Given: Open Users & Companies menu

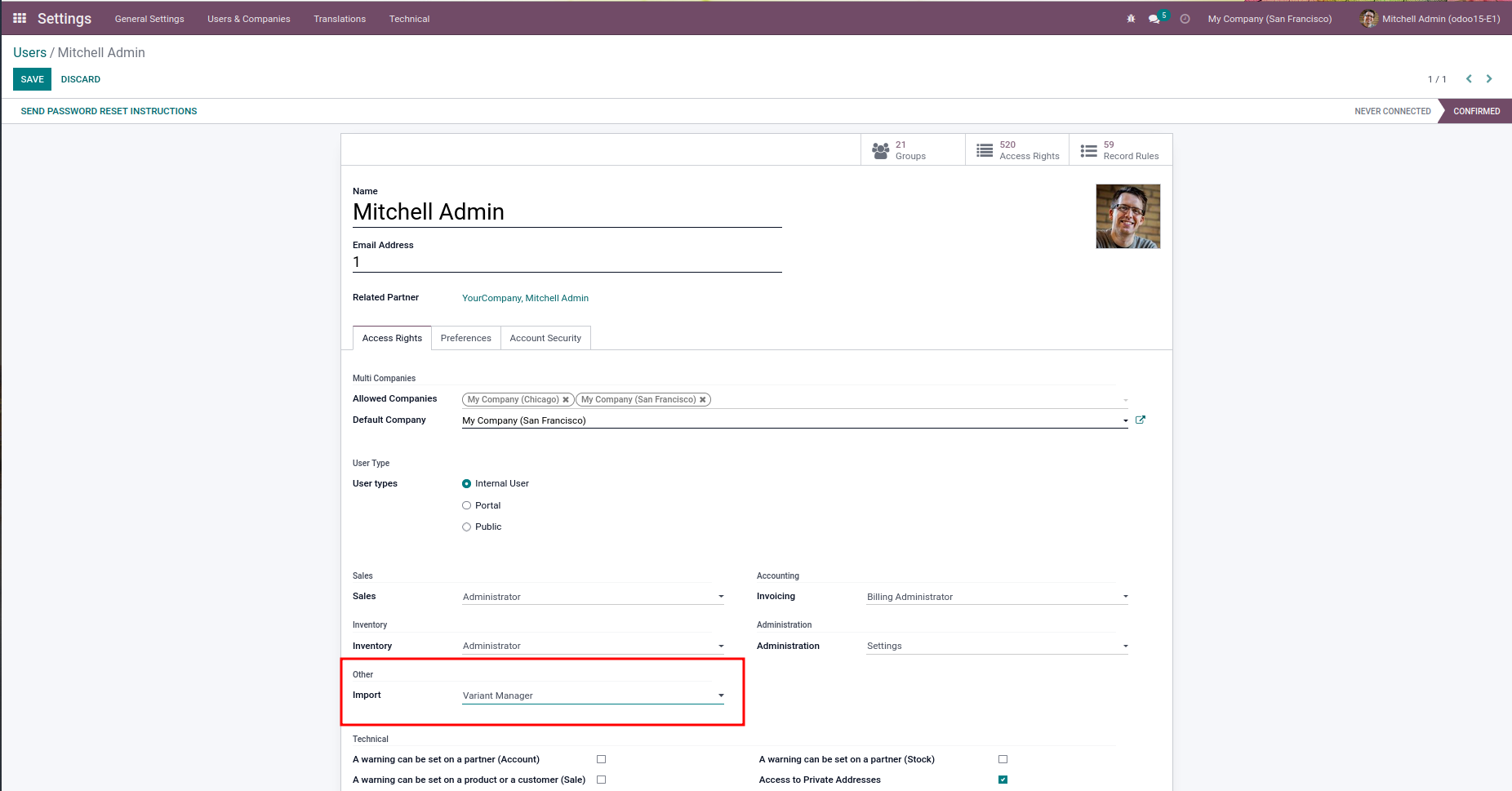Looking at the screenshot, I should [x=249, y=19].
